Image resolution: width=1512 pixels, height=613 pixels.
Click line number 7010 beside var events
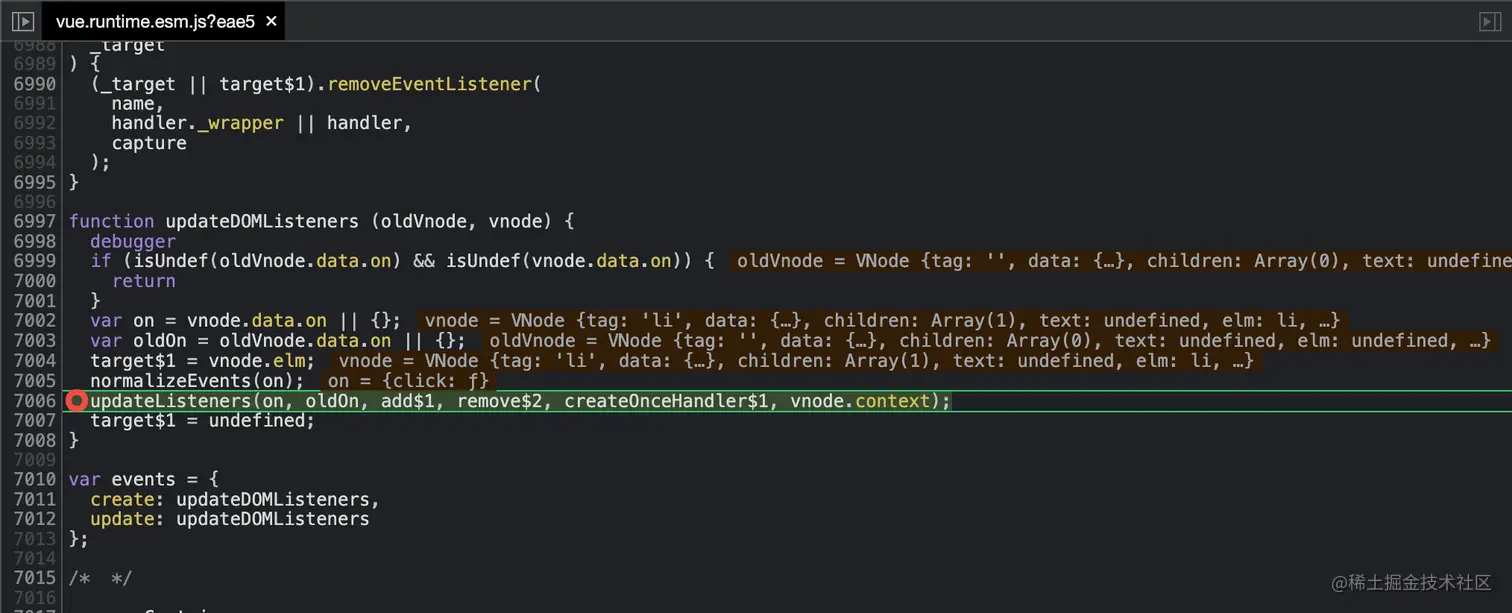point(34,479)
